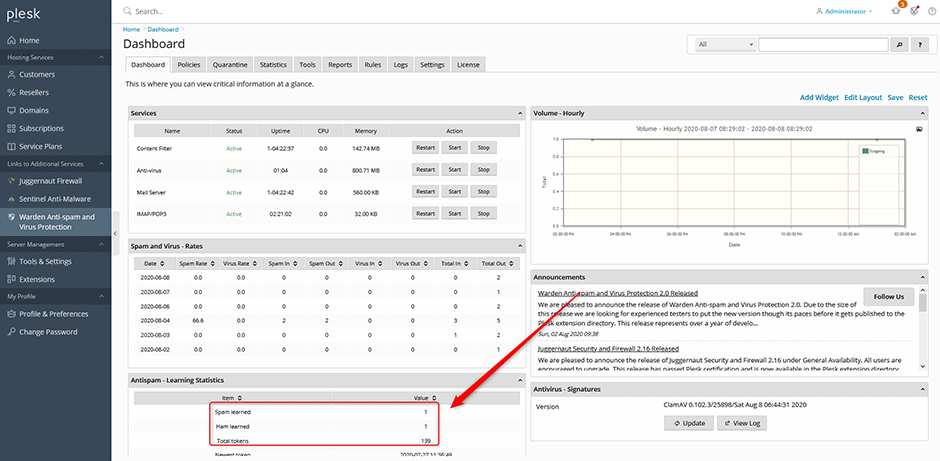
Task: Collapse Hosting Services sidebar group
Action: (101, 58)
